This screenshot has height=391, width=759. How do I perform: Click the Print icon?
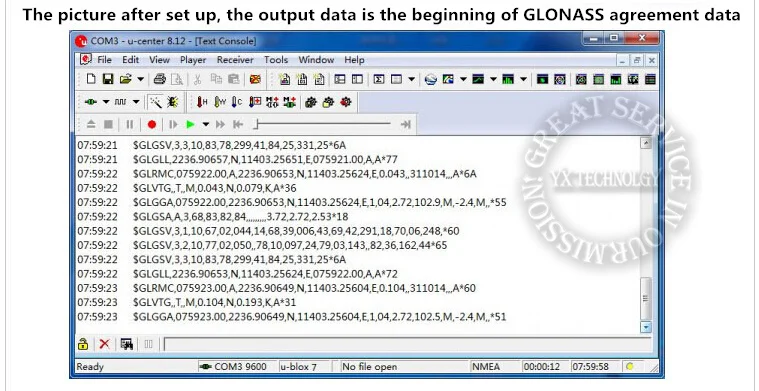tap(160, 79)
